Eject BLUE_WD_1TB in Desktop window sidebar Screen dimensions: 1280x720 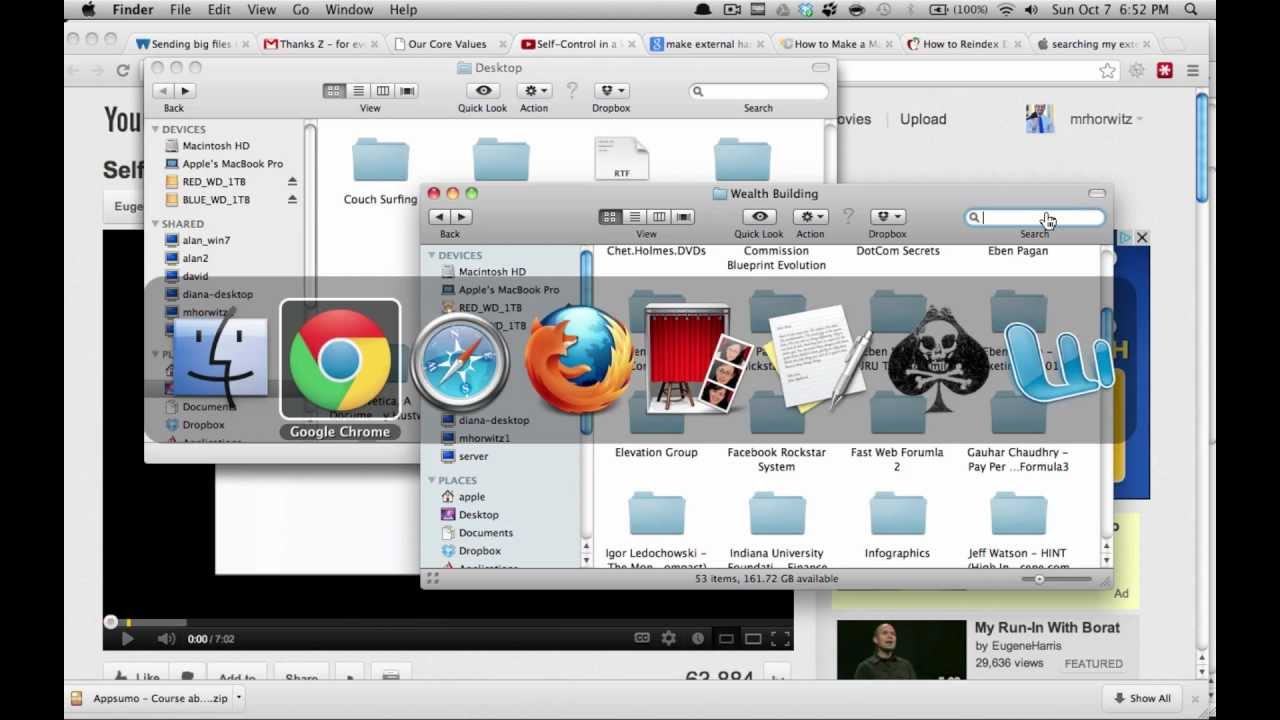pos(292,200)
